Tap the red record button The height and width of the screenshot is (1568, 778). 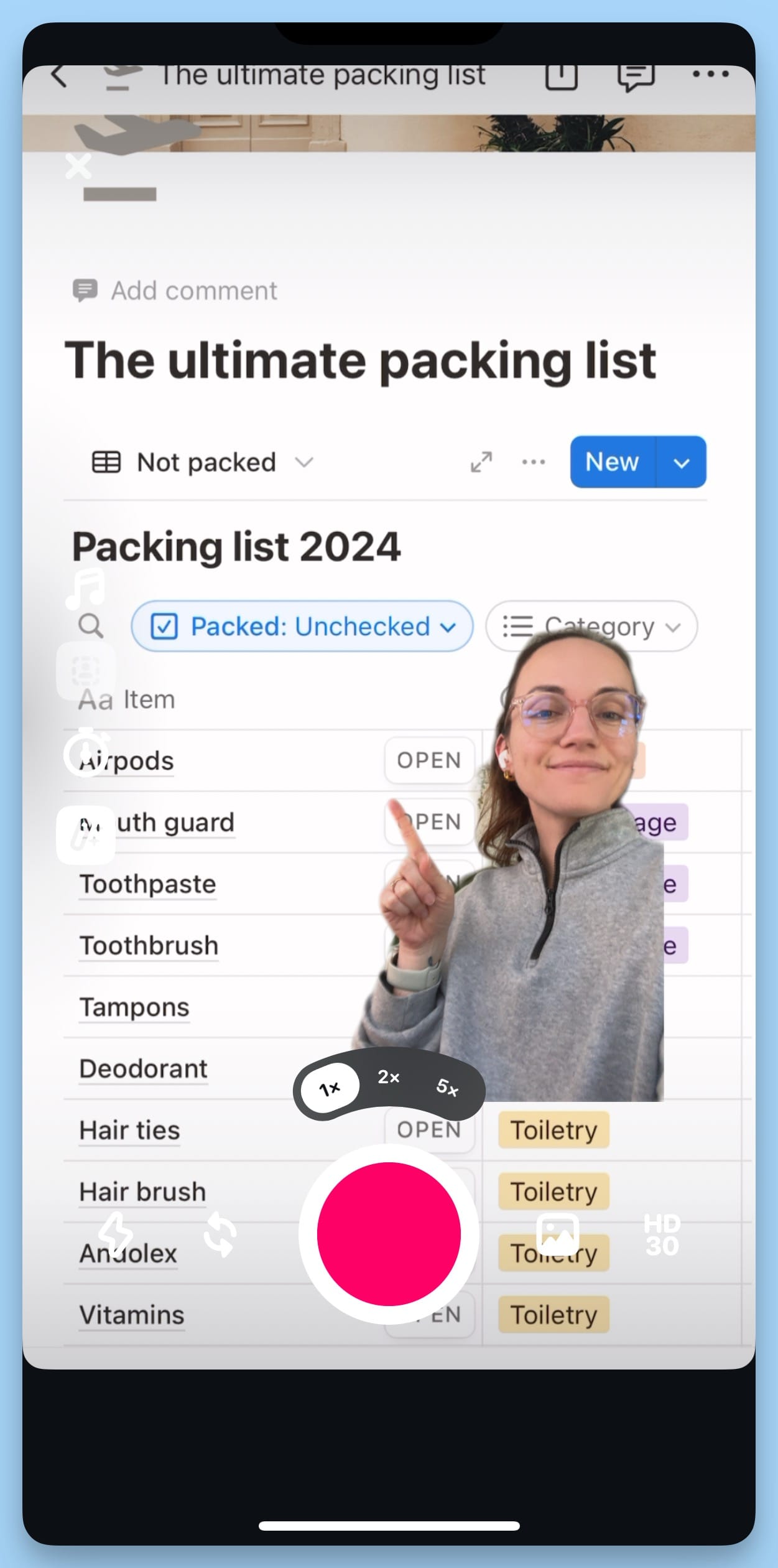[389, 1234]
